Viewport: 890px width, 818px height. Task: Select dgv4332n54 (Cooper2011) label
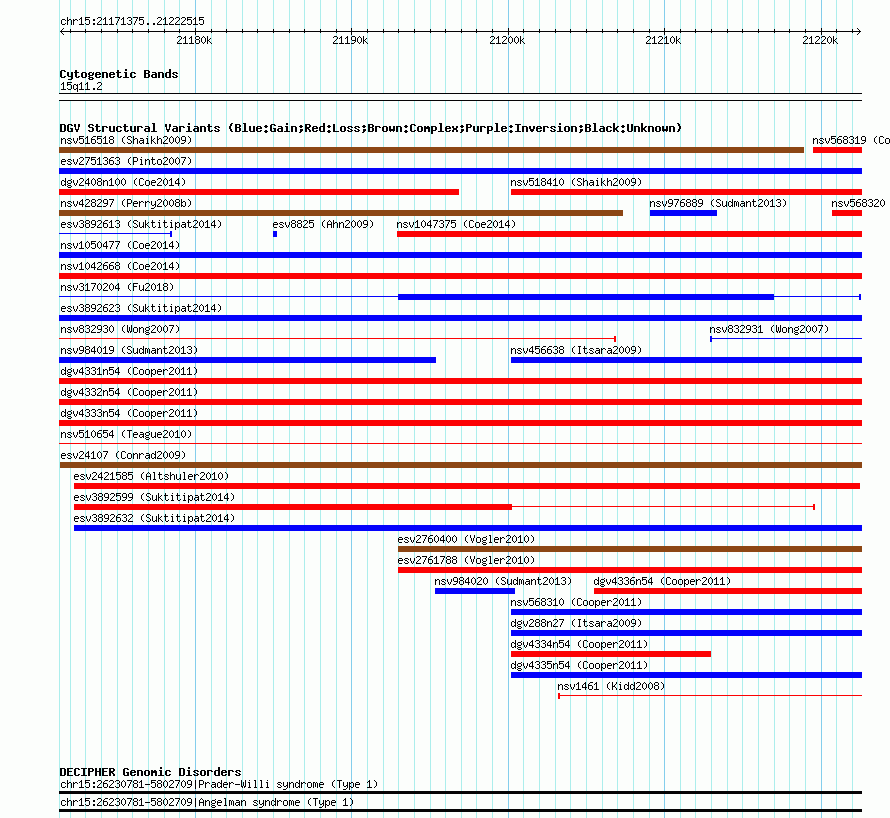tap(129, 392)
